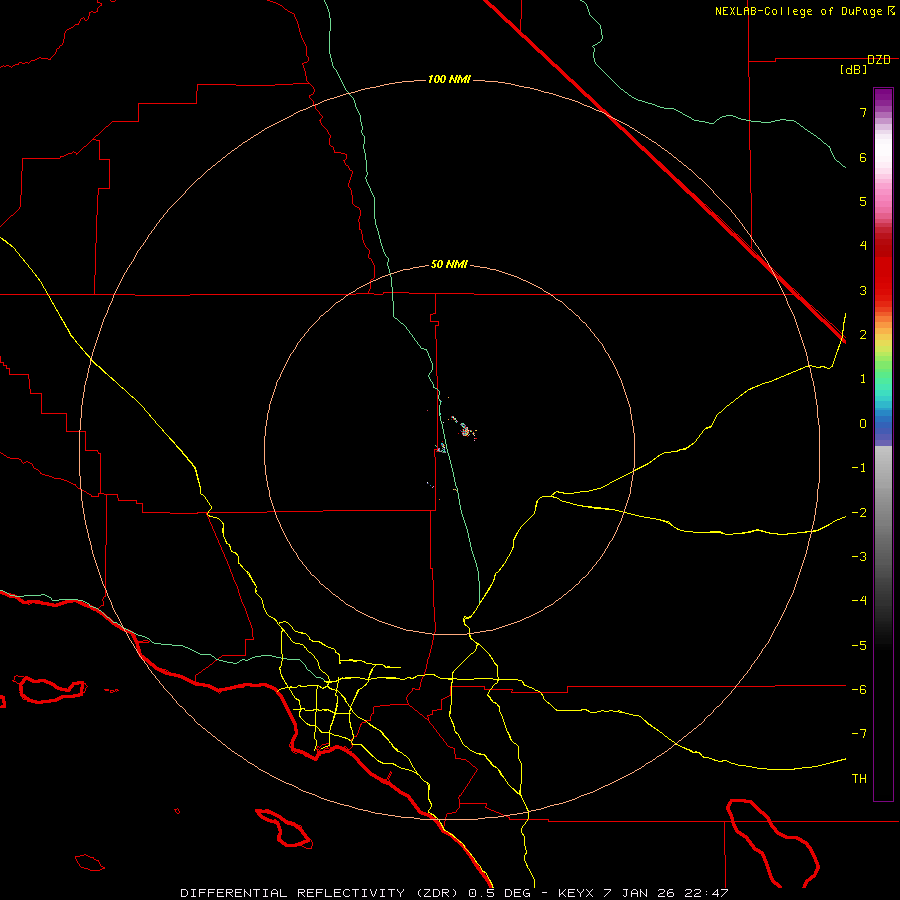
Task: Click the KEYX station identifier in caption
Action: point(575,893)
